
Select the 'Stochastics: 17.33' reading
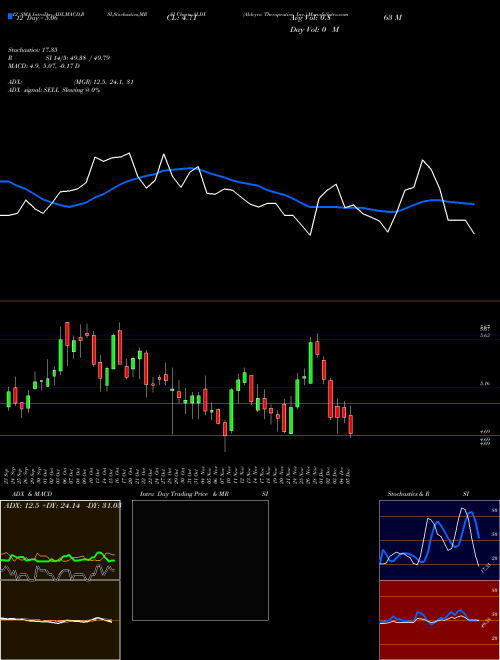coord(32,50)
